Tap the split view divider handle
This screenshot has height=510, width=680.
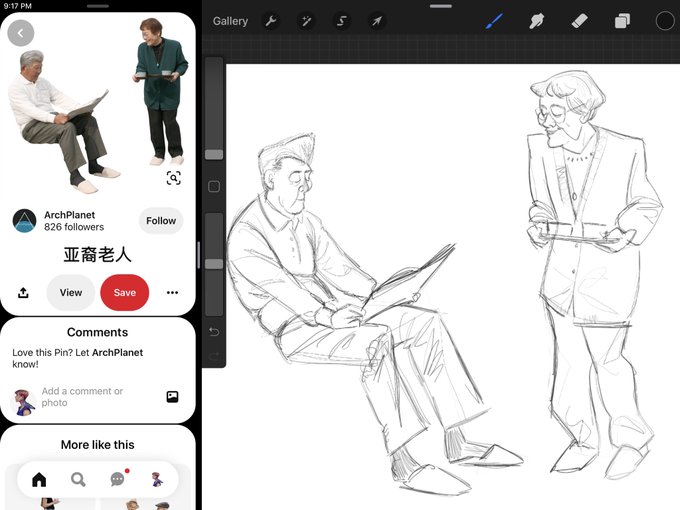(x=199, y=255)
